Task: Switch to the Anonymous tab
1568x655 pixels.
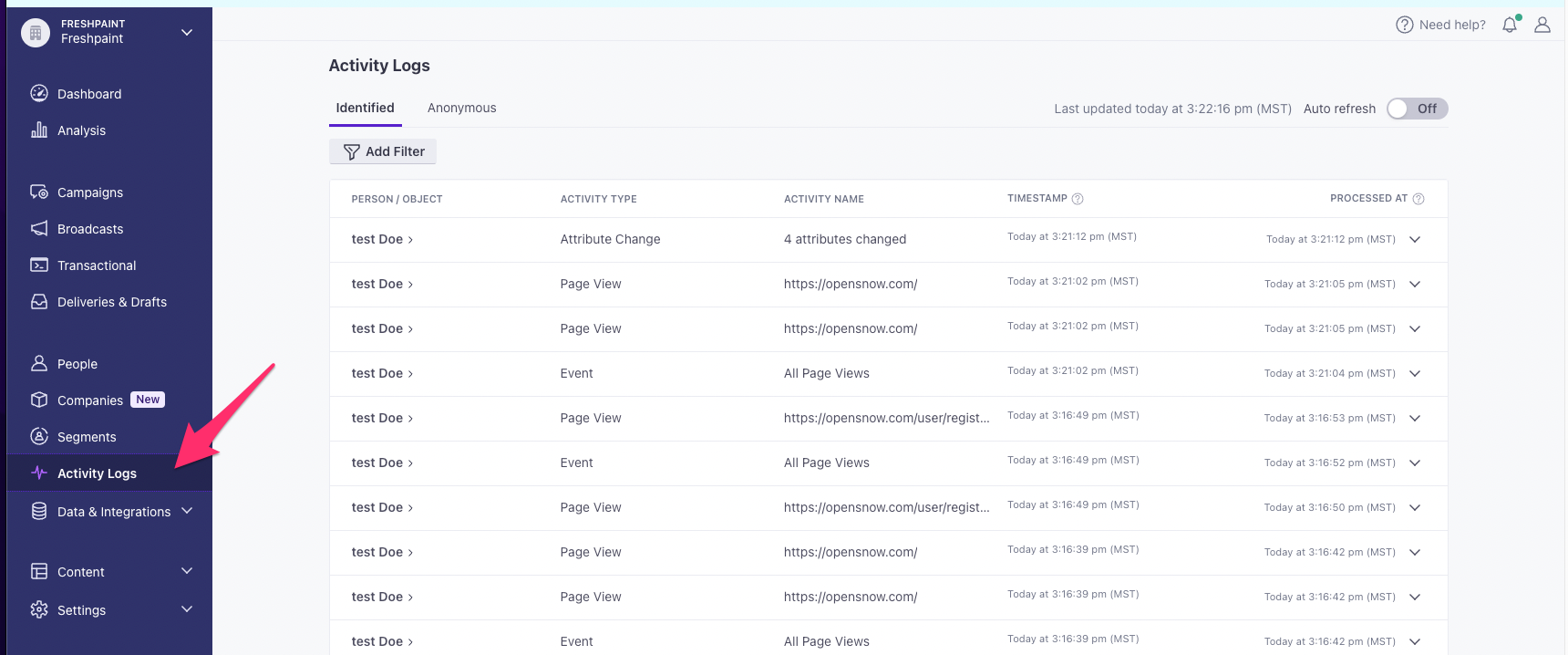Action: [x=461, y=108]
